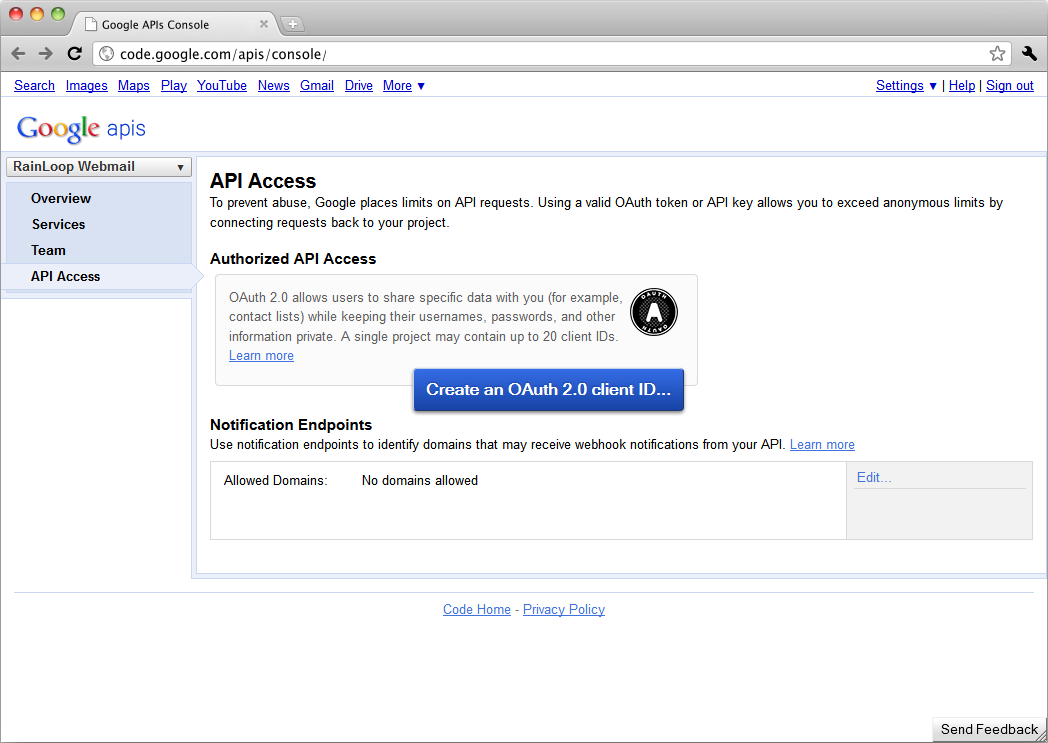Click the address bar URL field
Image resolution: width=1048 pixels, height=743 pixels.
click(x=540, y=54)
